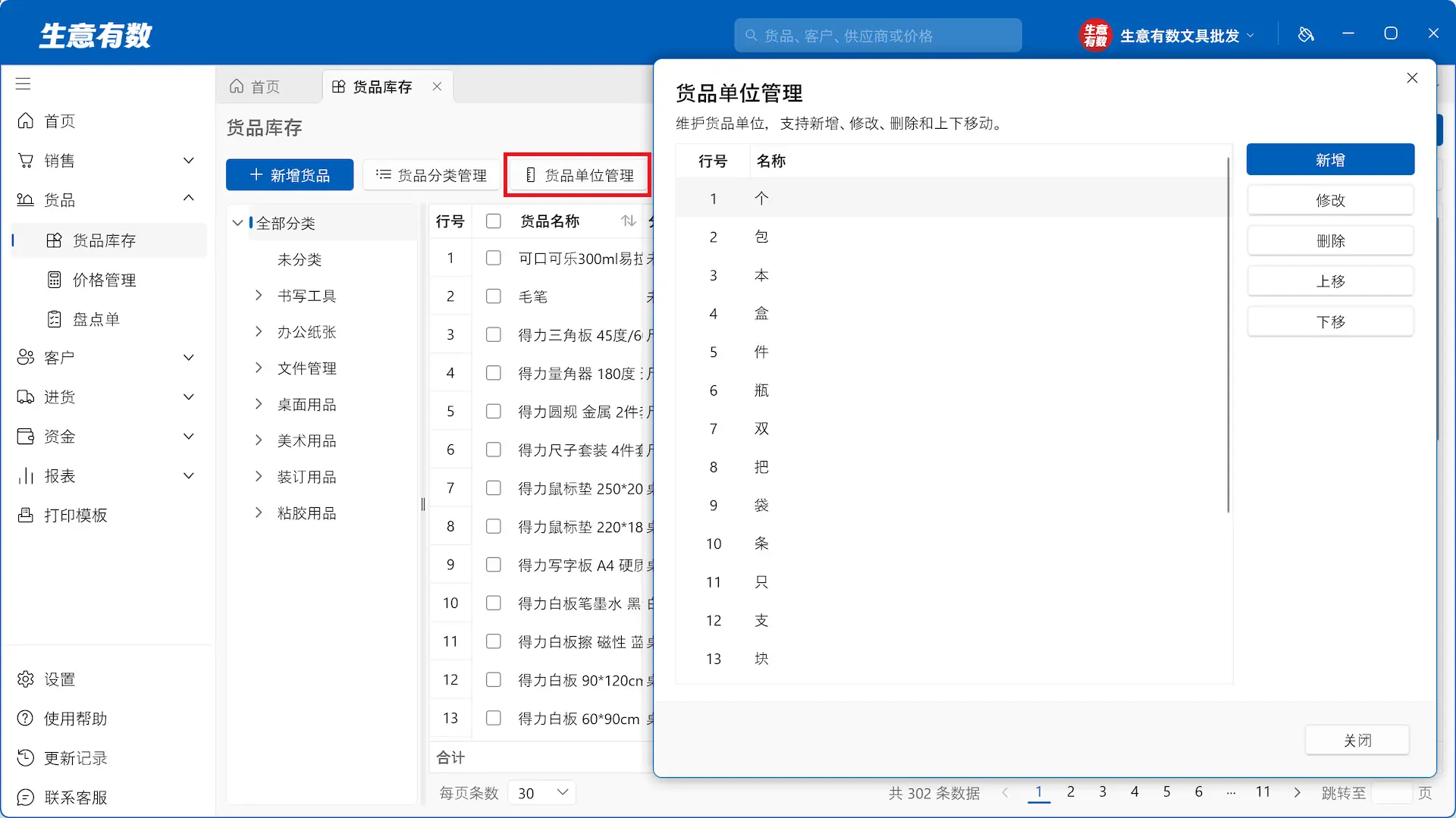This screenshot has width=1456, height=818.
Task: Open 货品分类管理
Action: pos(431,175)
